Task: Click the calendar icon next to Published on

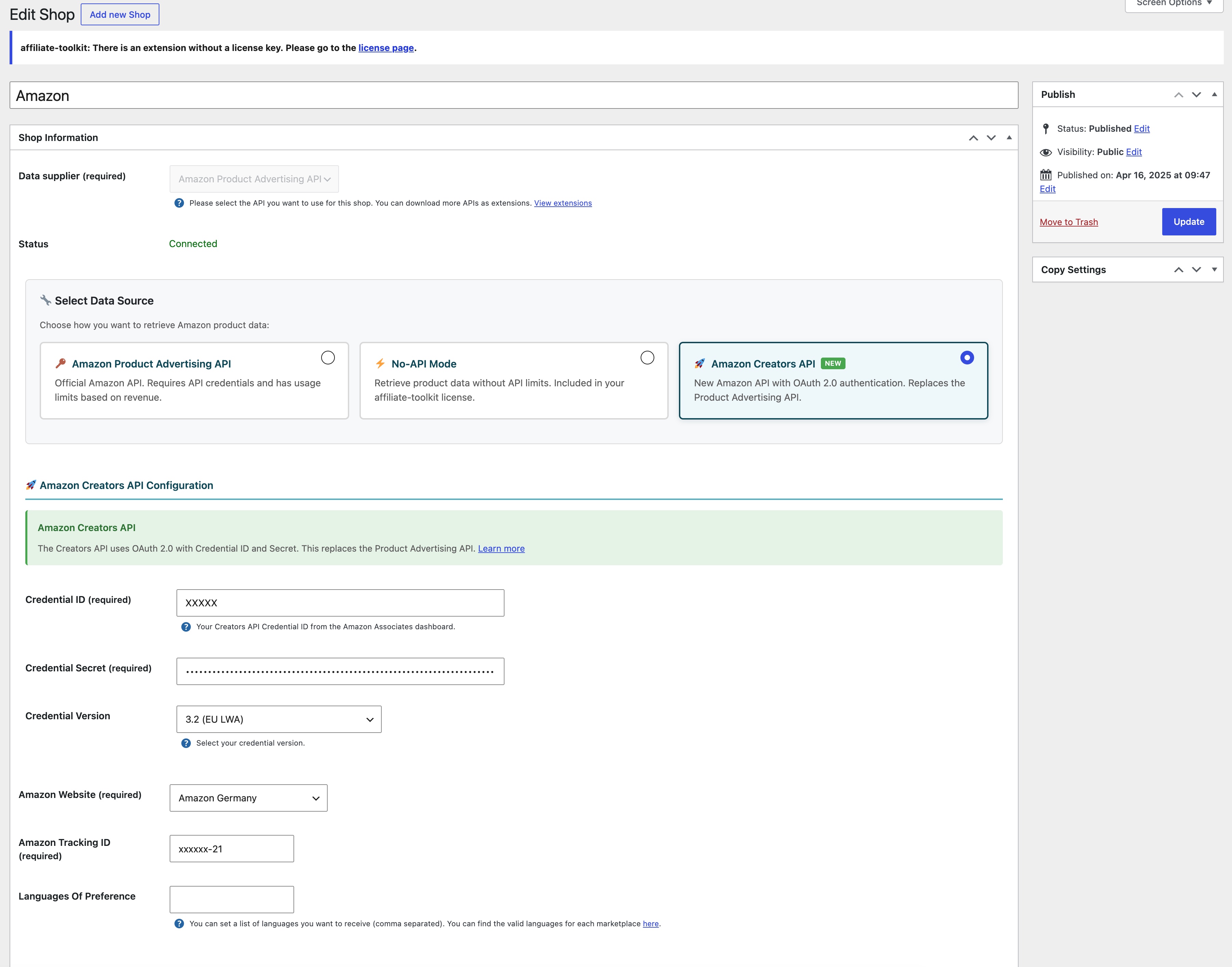Action: pyautogui.click(x=1046, y=175)
